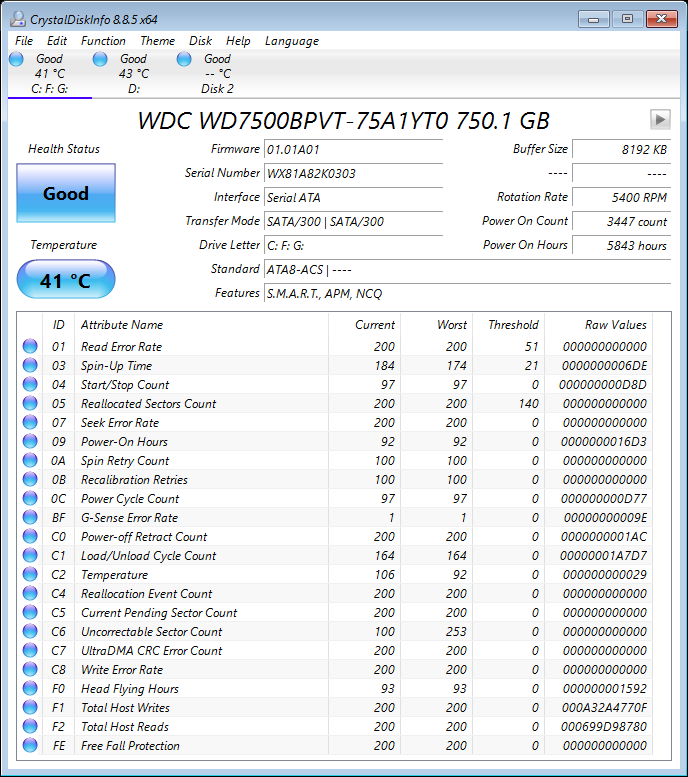Click the status icon for Free Fall Protection
Screen dimensions: 688x777
(30, 745)
